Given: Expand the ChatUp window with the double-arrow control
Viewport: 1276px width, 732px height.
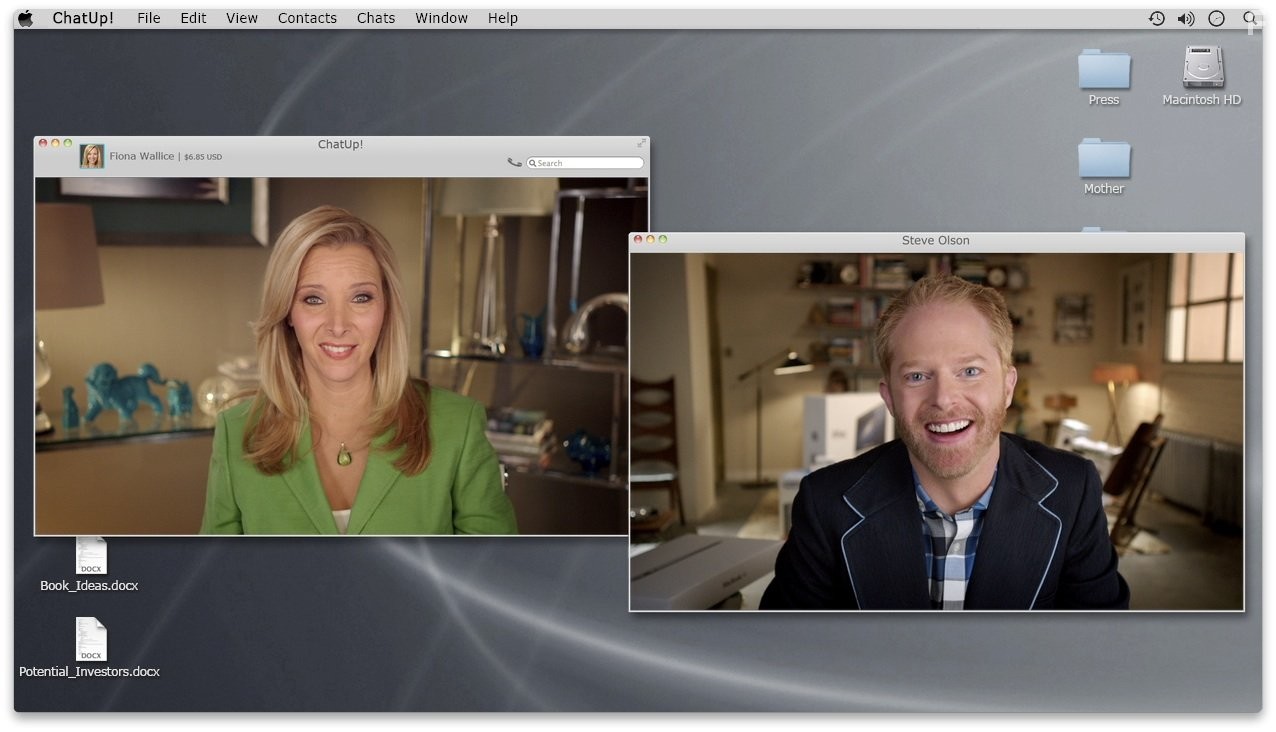Looking at the screenshot, I should point(641,143).
